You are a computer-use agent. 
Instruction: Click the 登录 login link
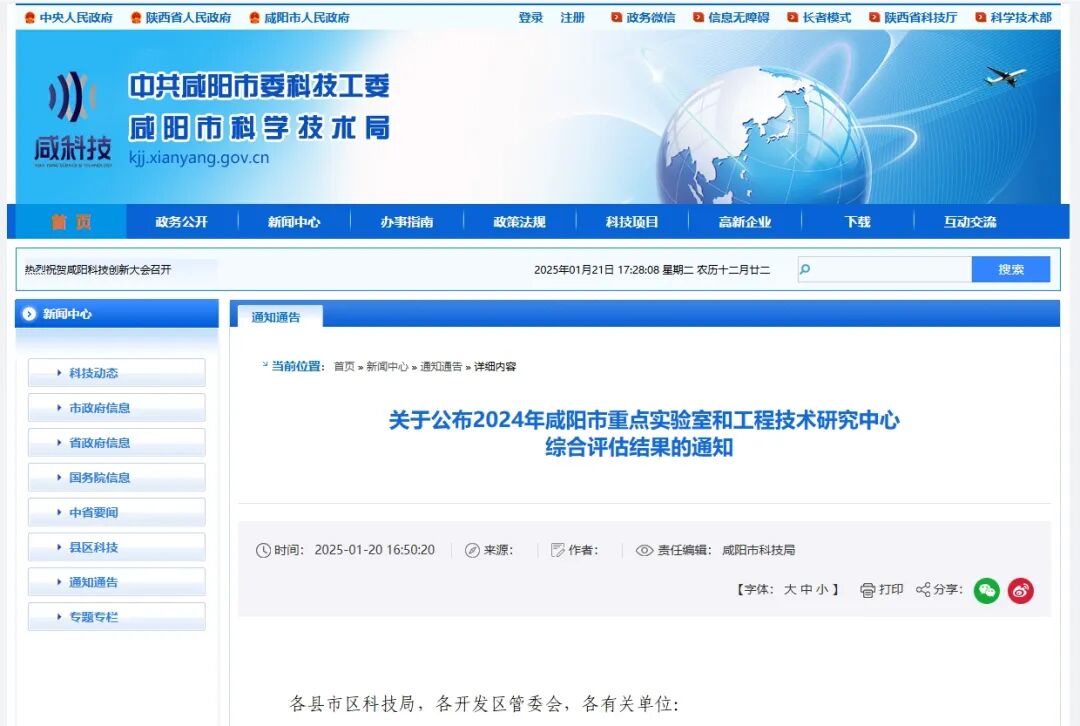point(529,17)
